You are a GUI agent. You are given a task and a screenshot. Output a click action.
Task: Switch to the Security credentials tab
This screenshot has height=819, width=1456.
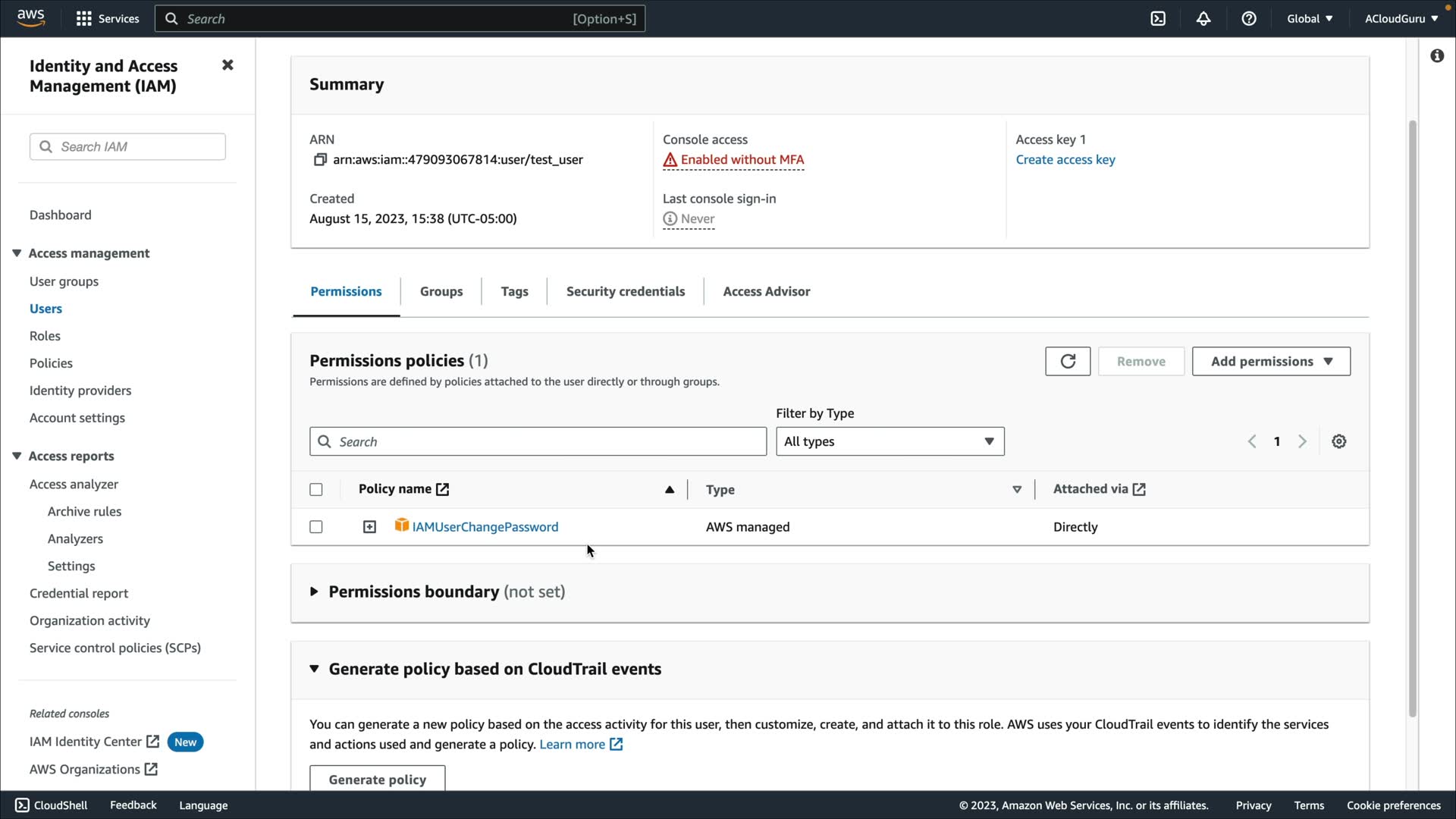coord(625,291)
